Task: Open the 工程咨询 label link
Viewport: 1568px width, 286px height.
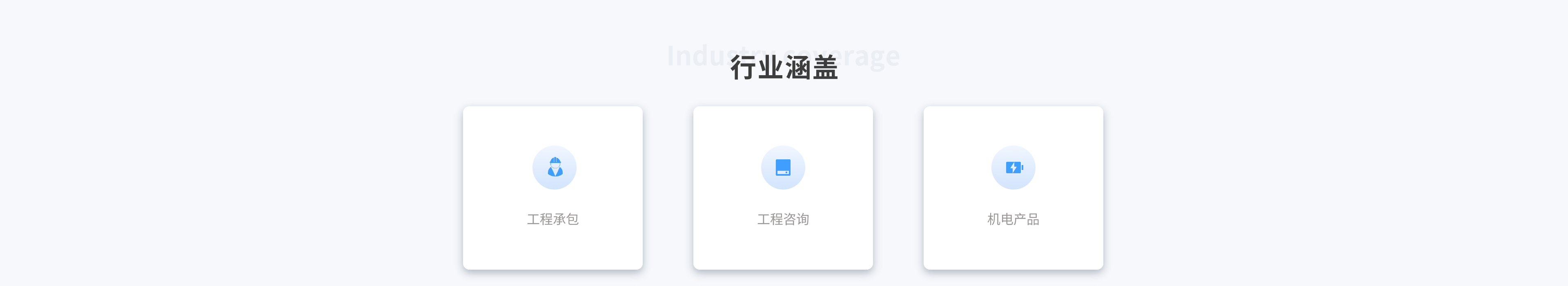Action: click(x=783, y=219)
